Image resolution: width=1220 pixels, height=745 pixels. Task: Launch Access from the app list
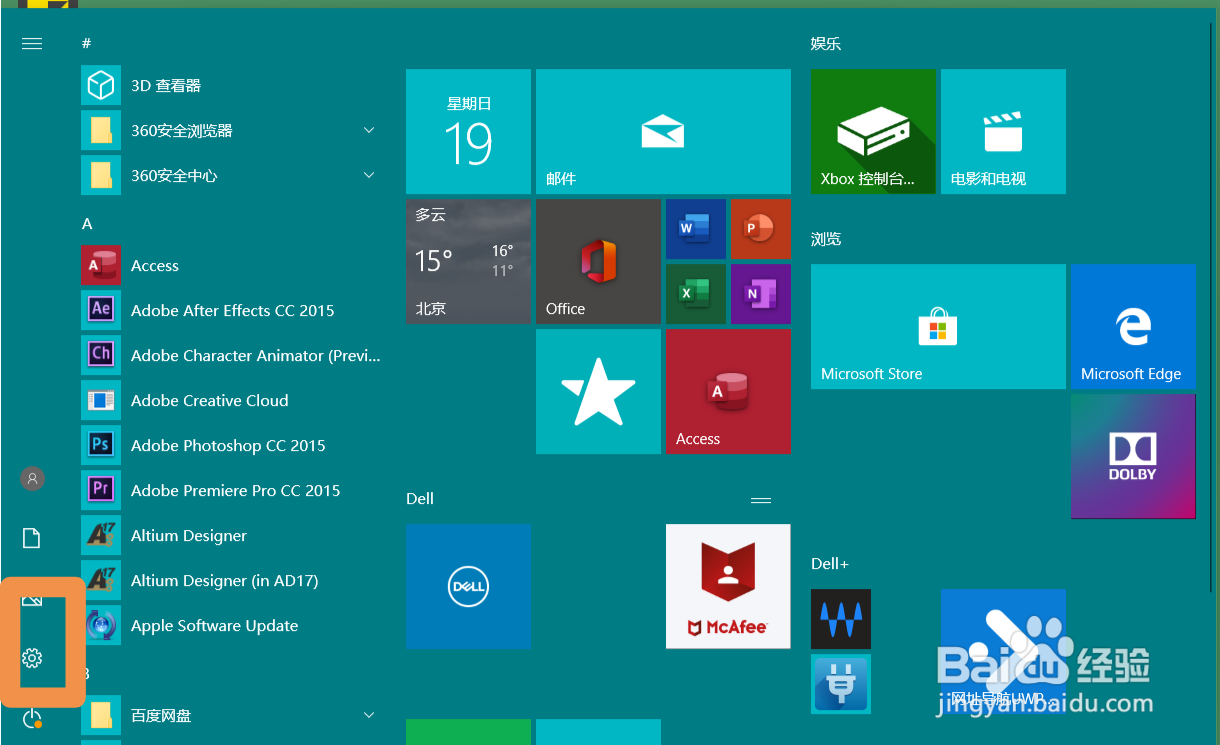click(231, 266)
